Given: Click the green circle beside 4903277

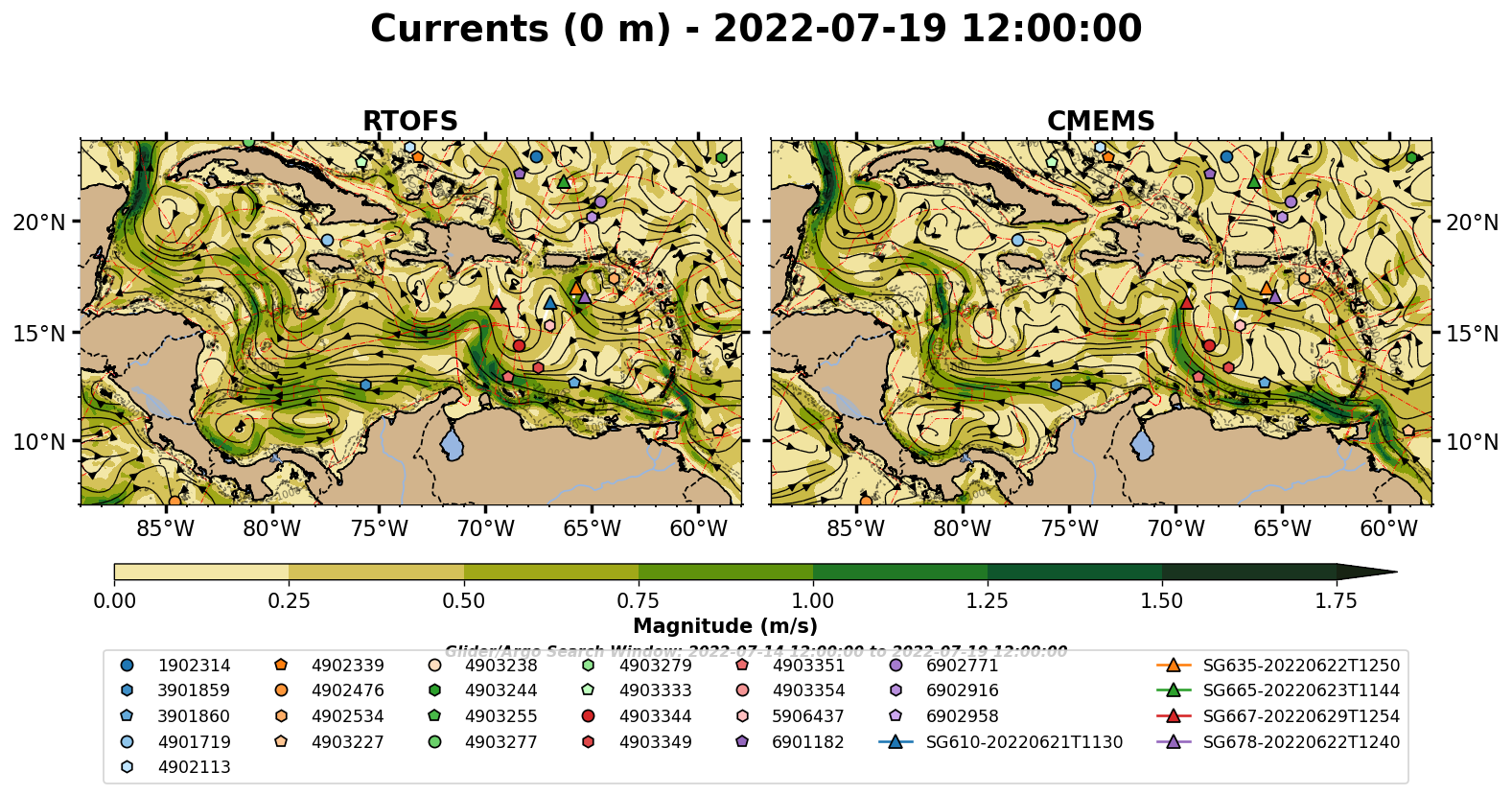Looking at the screenshot, I should (434, 741).
